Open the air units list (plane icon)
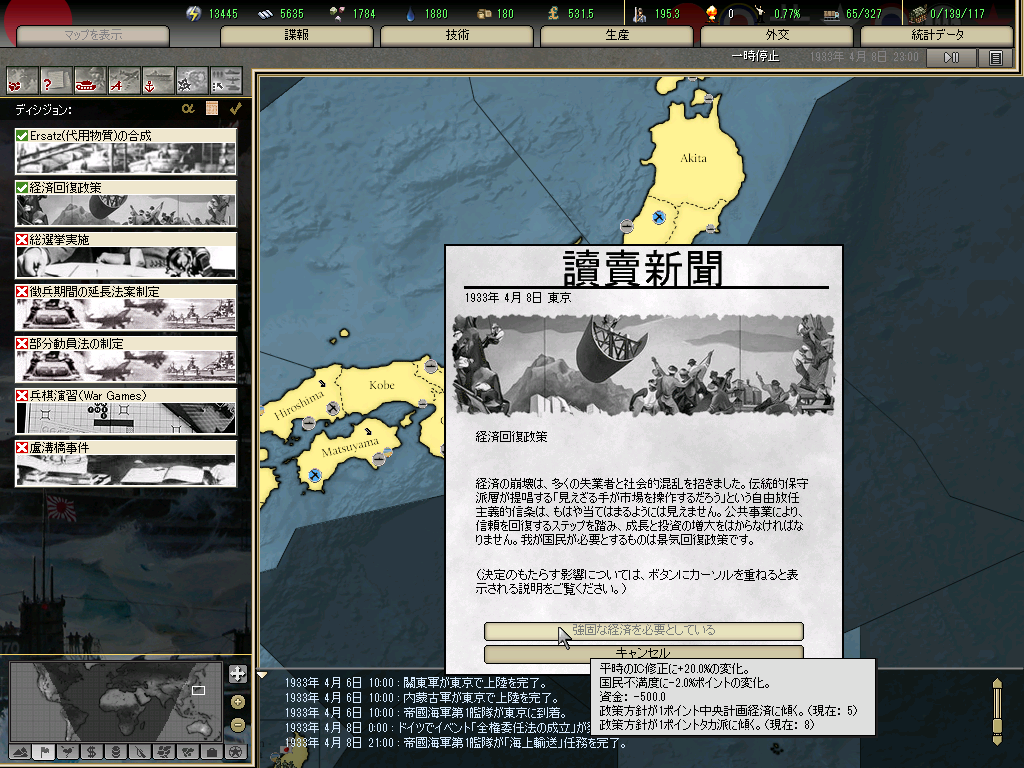The width and height of the screenshot is (1024, 768). pyautogui.click(x=124, y=81)
